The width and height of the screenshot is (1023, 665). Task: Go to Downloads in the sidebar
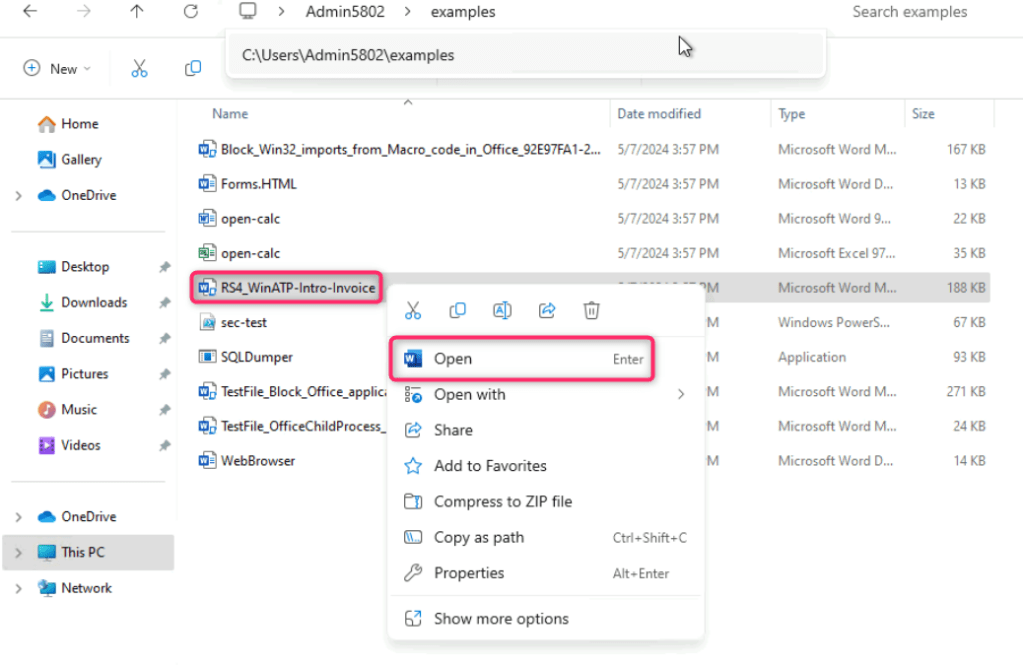94,303
